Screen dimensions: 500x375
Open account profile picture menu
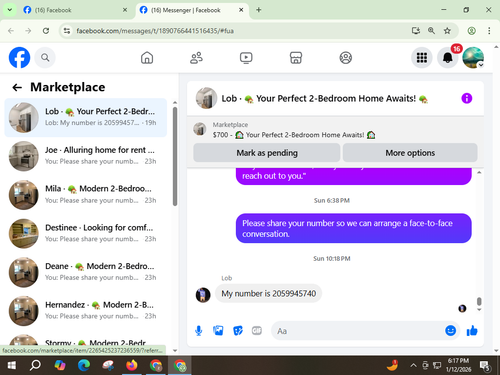[473, 58]
